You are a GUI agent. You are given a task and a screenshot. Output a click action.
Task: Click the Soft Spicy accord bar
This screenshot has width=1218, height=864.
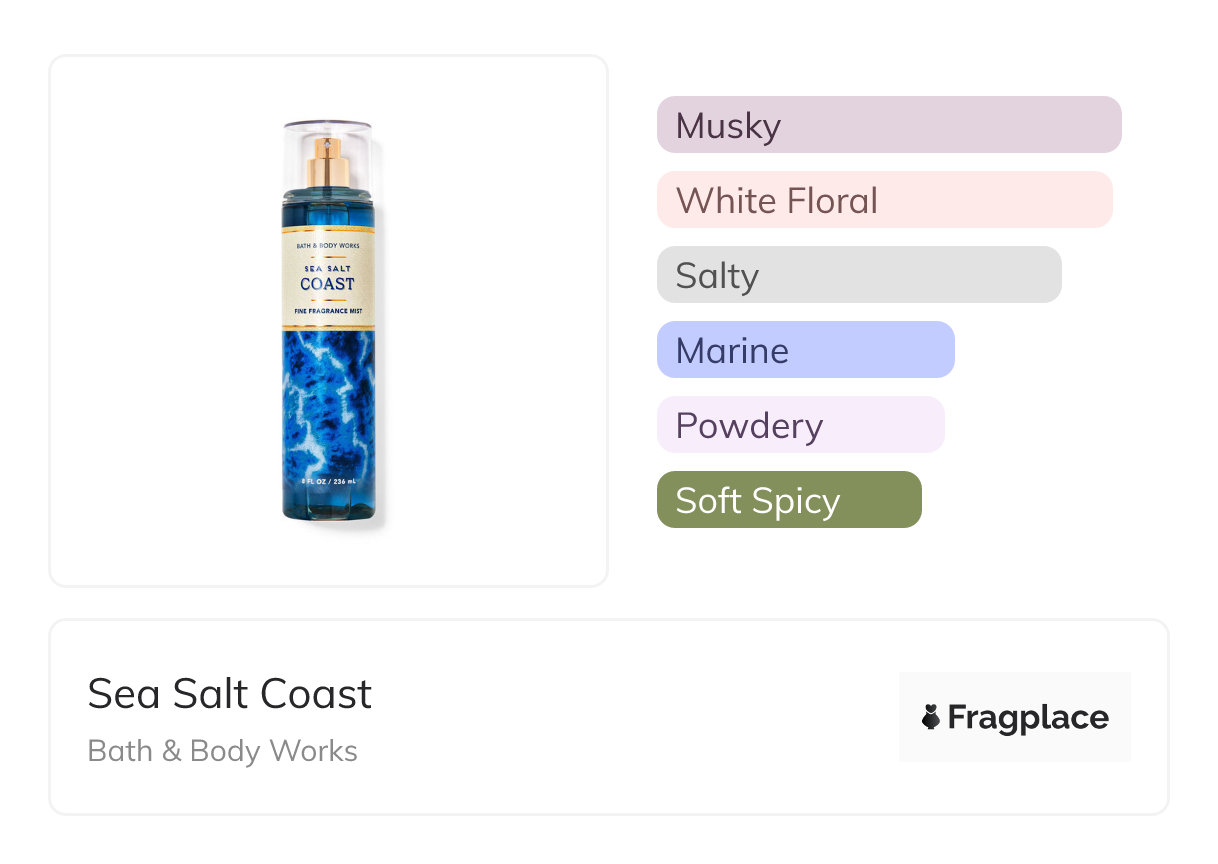tap(788, 500)
